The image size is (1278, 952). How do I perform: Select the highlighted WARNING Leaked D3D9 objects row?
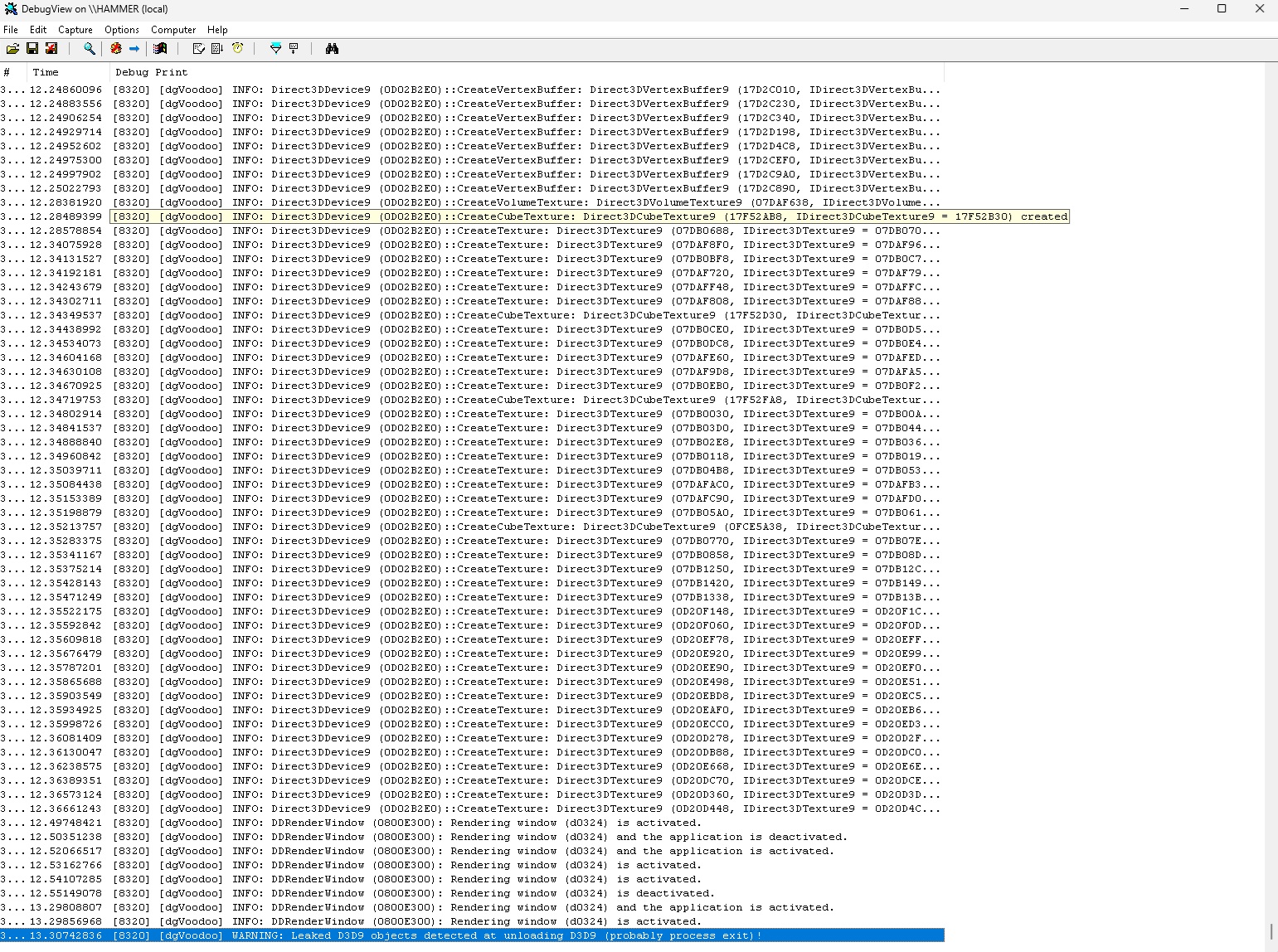(x=472, y=935)
